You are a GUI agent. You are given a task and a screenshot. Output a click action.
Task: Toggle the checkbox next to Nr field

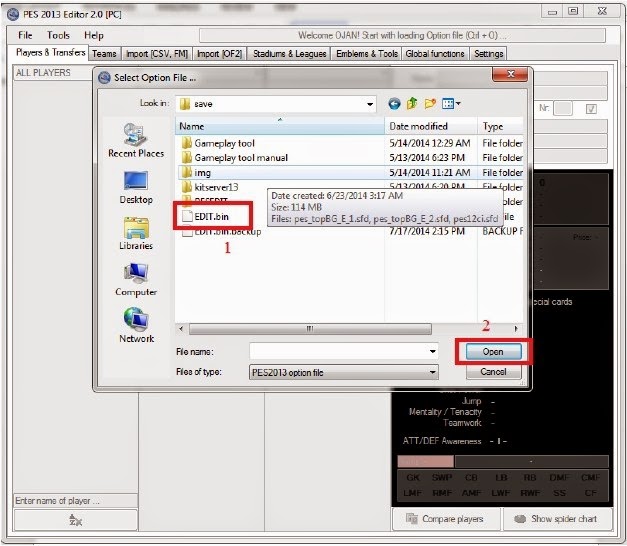(x=591, y=109)
